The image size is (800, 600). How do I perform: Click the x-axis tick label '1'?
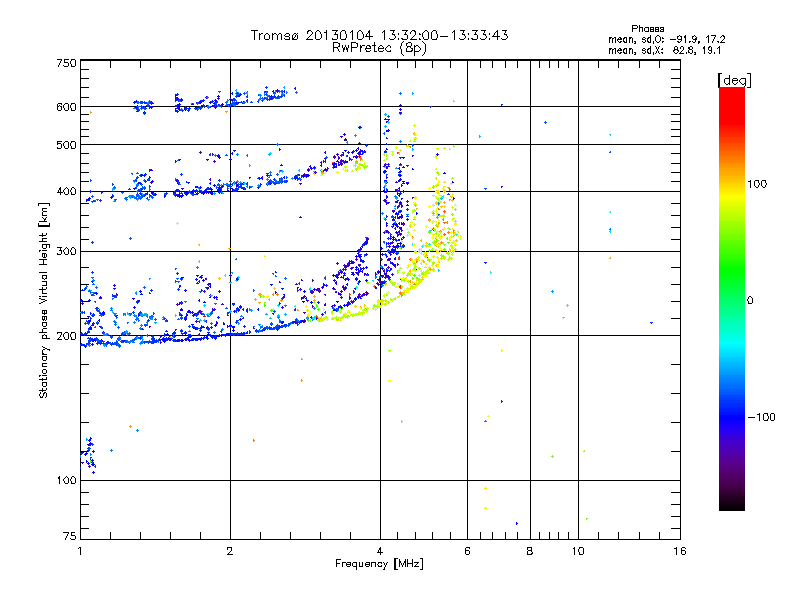click(x=80, y=551)
